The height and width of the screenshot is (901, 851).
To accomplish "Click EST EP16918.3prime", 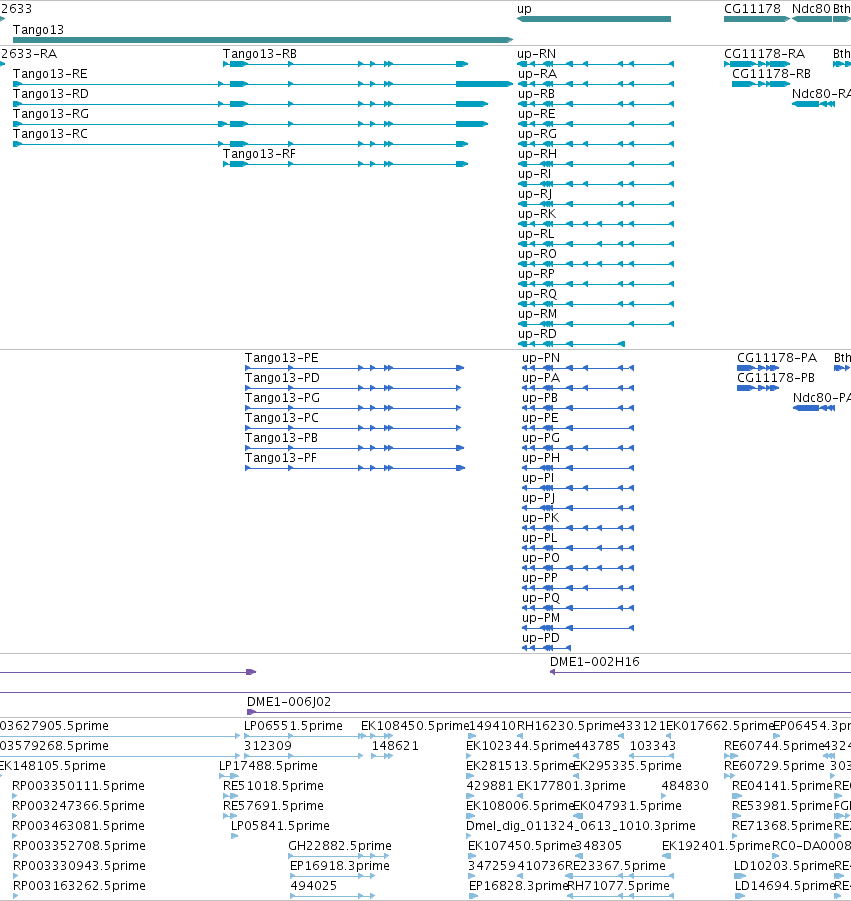I will coord(340,865).
